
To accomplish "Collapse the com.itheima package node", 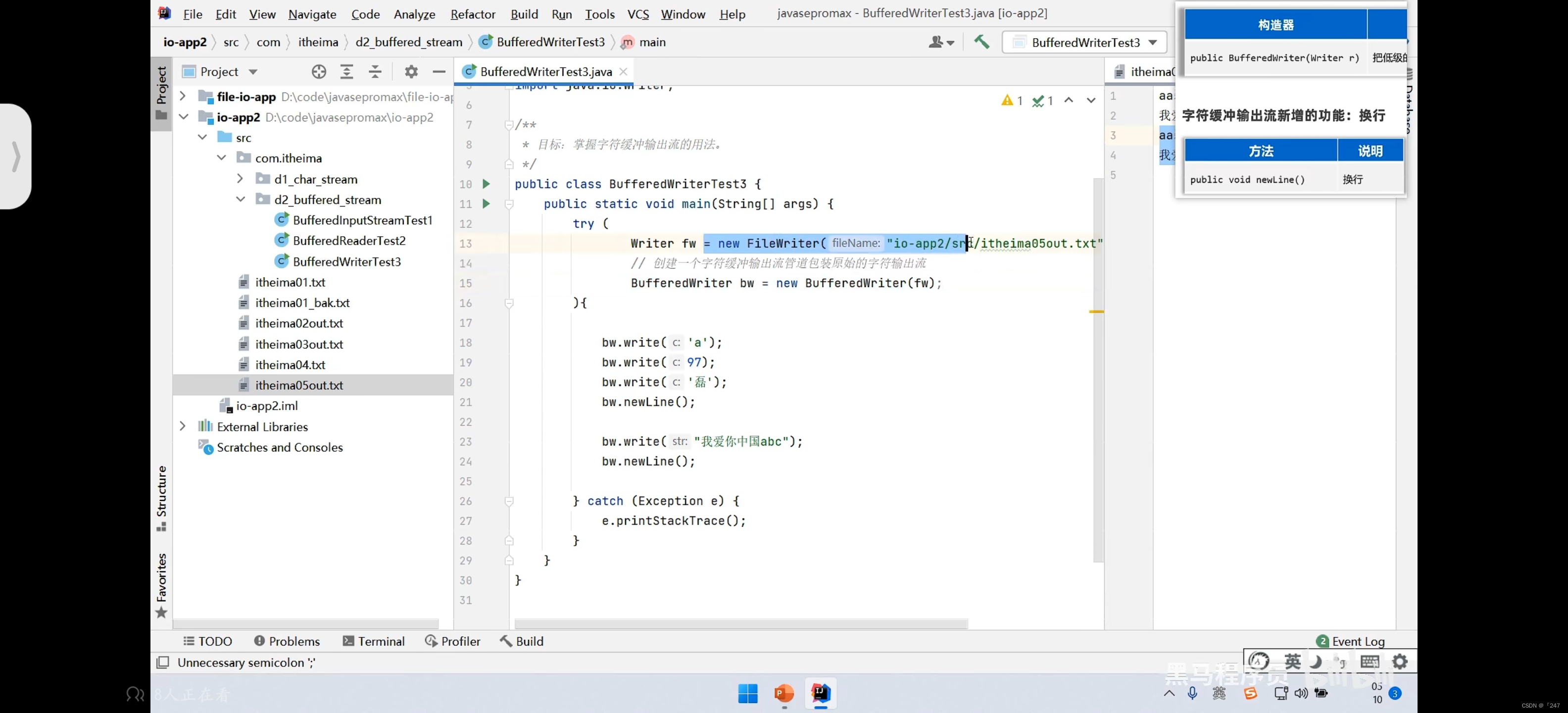I will 222,158.
